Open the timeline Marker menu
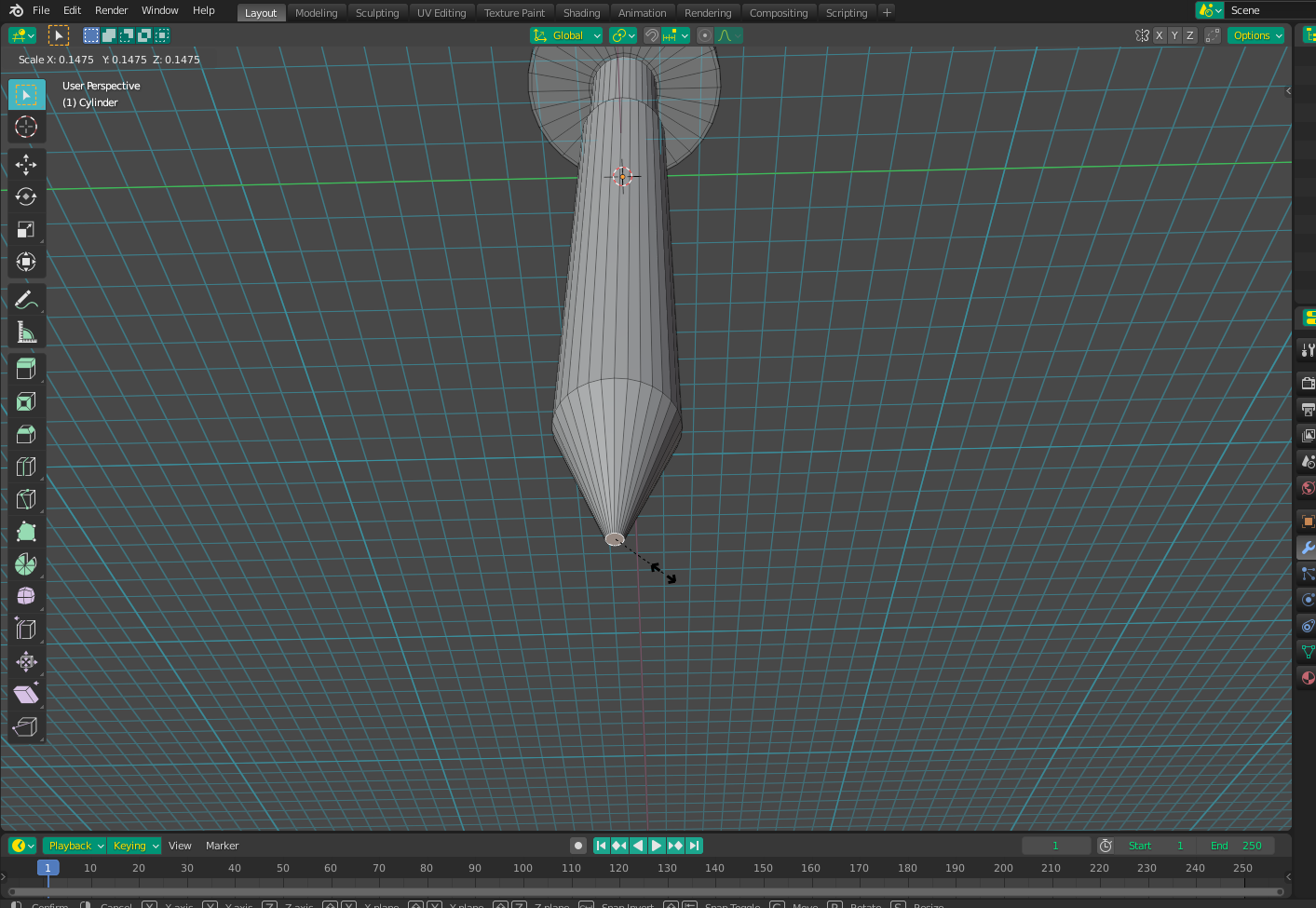Screen dimensions: 1316x908 pos(222,846)
